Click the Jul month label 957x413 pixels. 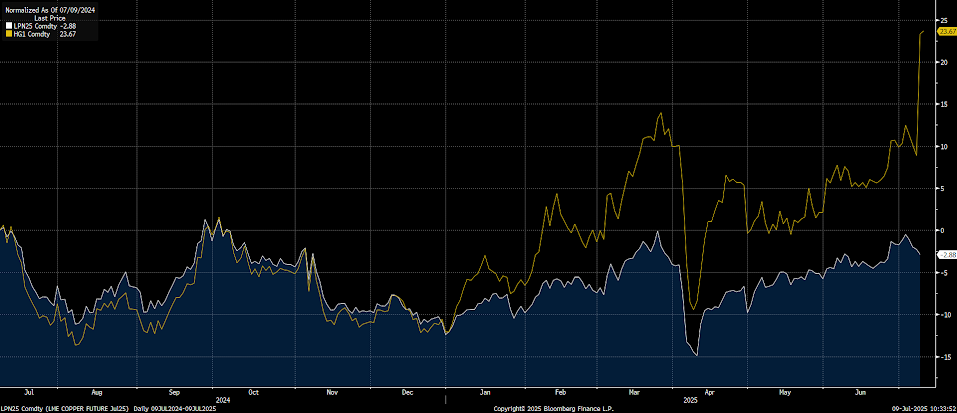coord(29,393)
